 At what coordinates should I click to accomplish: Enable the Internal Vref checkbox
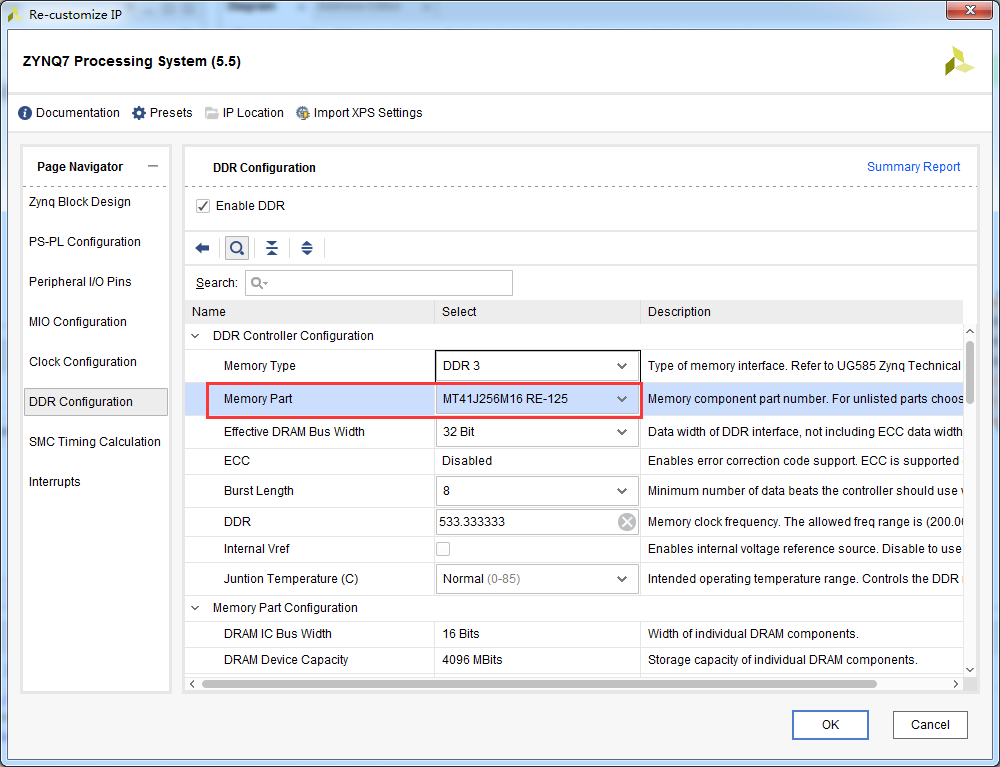[x=443, y=549]
